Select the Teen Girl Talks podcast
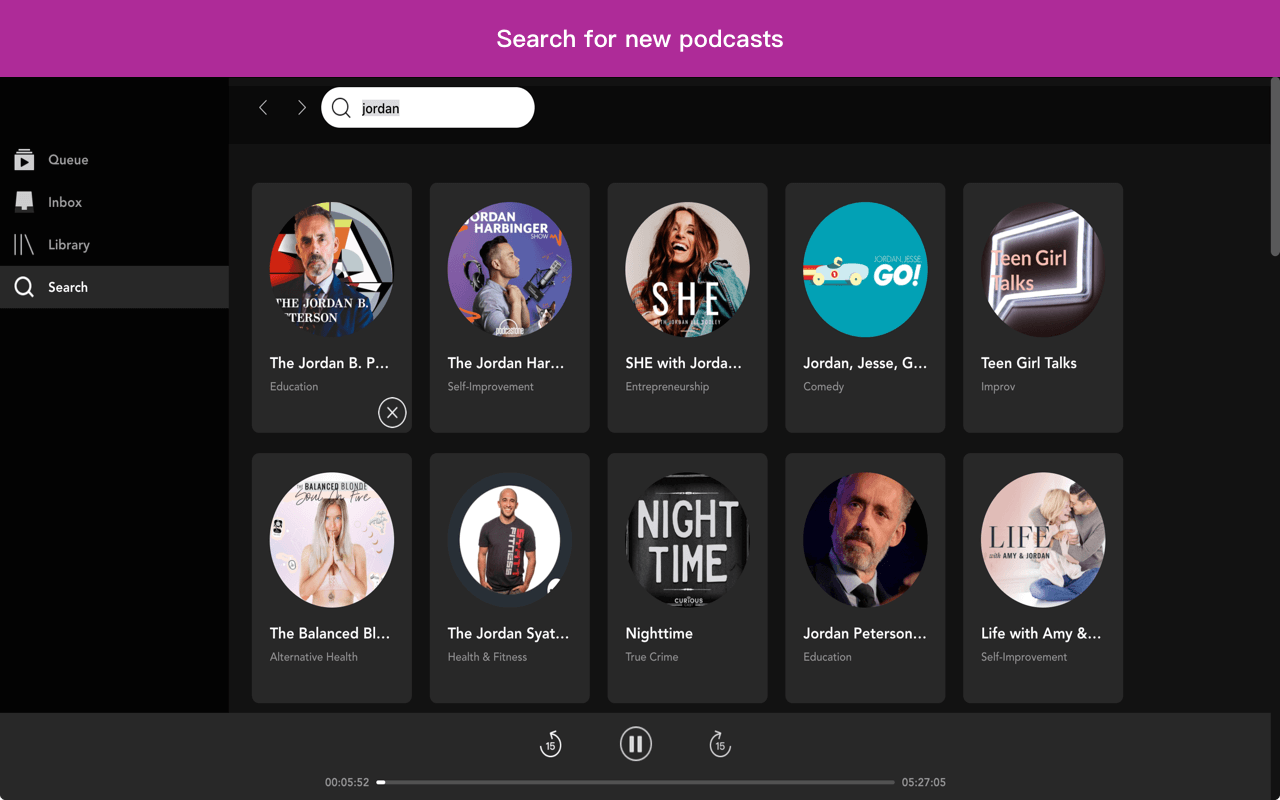Viewport: 1280px width, 800px height. point(1043,269)
